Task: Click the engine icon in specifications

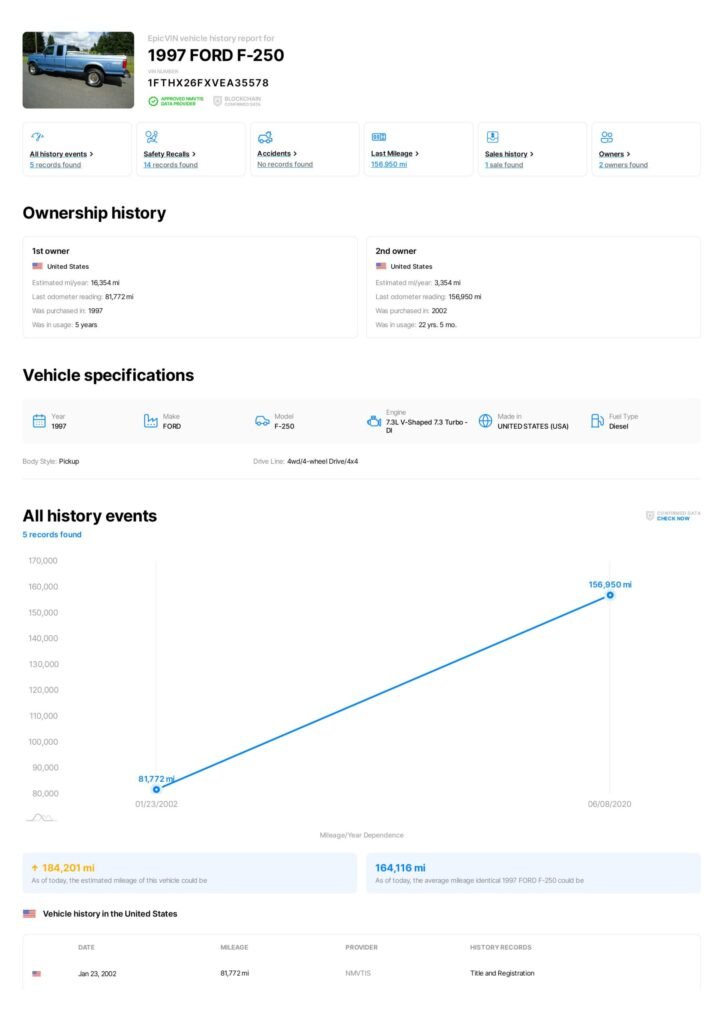Action: (x=374, y=421)
